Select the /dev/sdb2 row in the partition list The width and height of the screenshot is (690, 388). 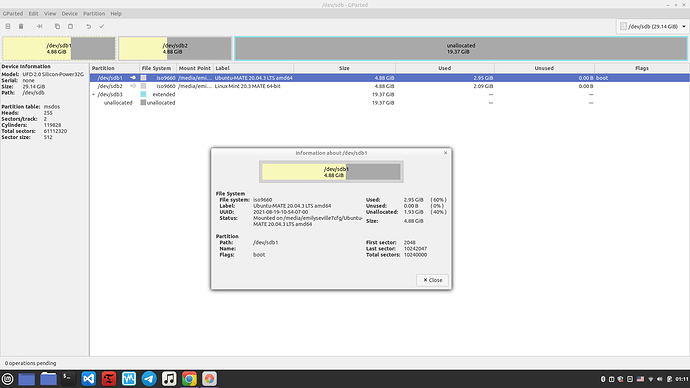tap(389, 86)
